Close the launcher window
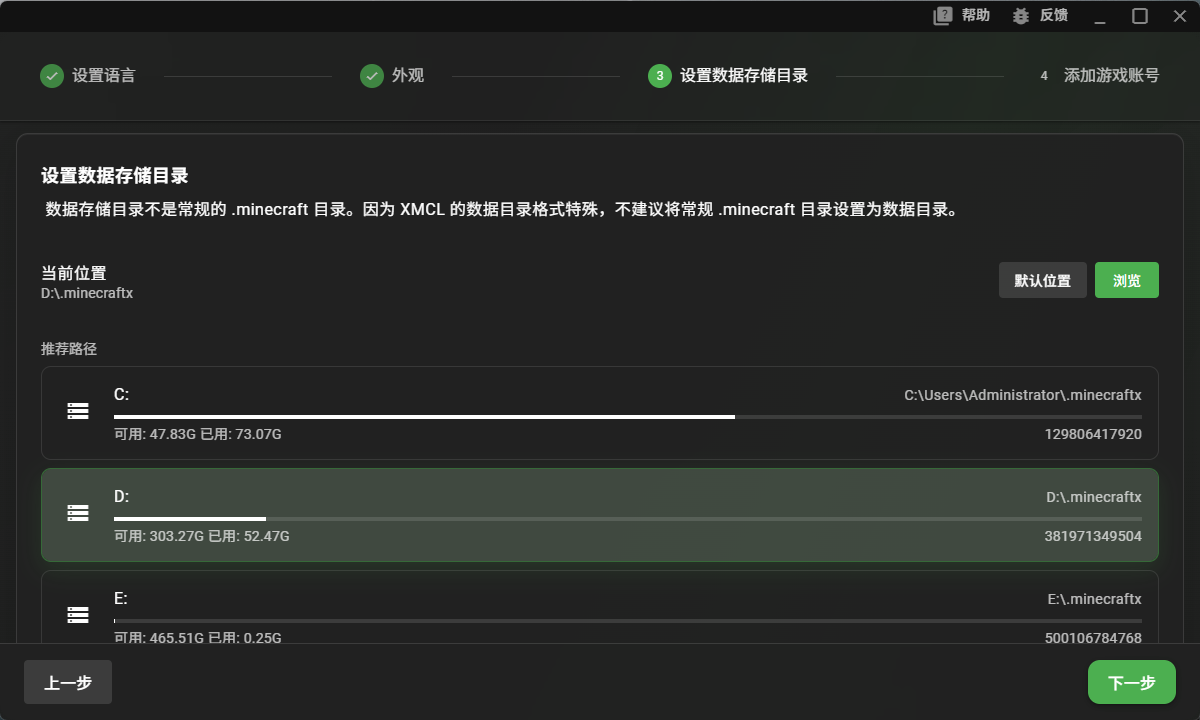Viewport: 1200px width, 720px height. point(1178,16)
